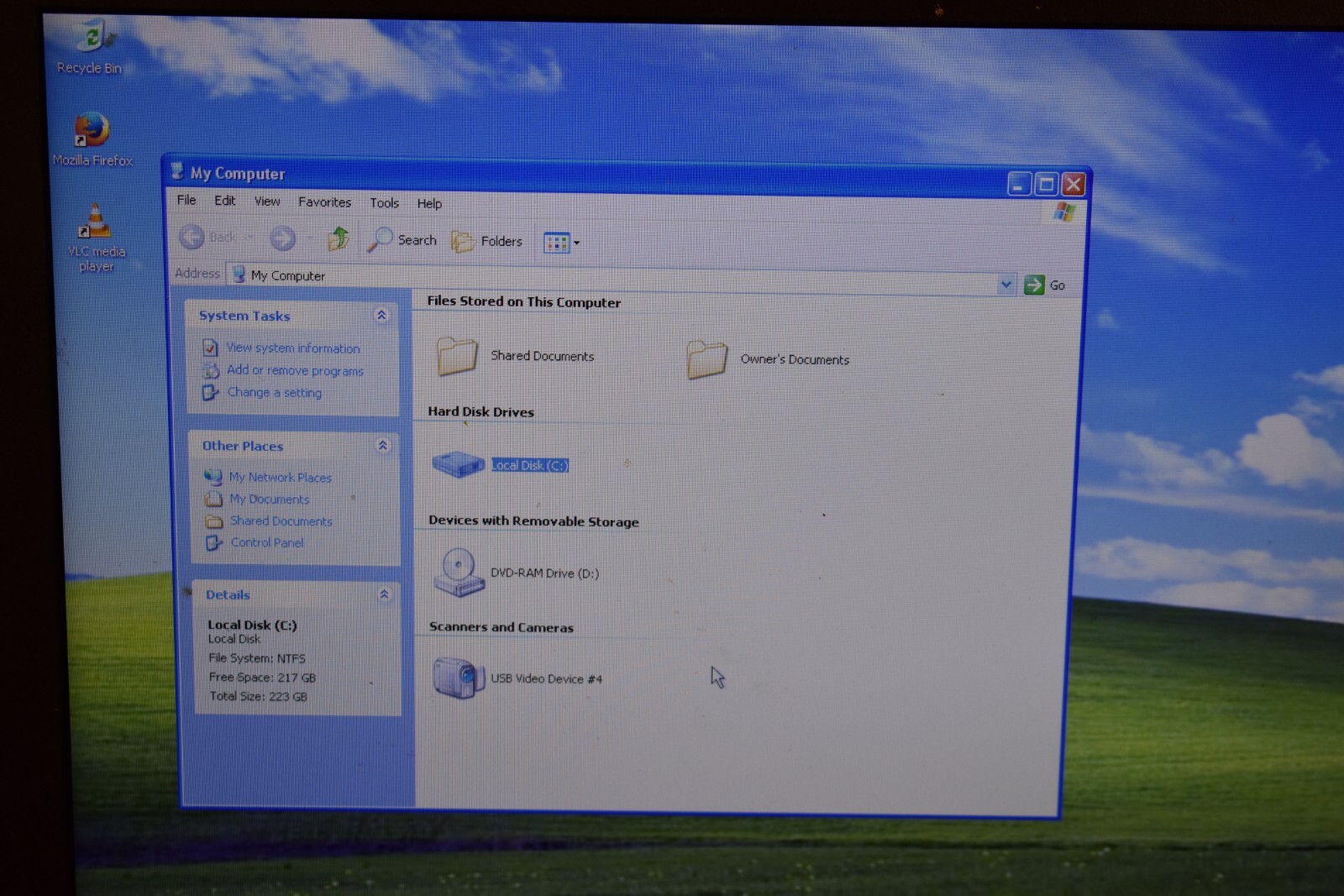The image size is (1344, 896).
Task: Open the Recycle Bin desktop icon
Action: [x=91, y=47]
